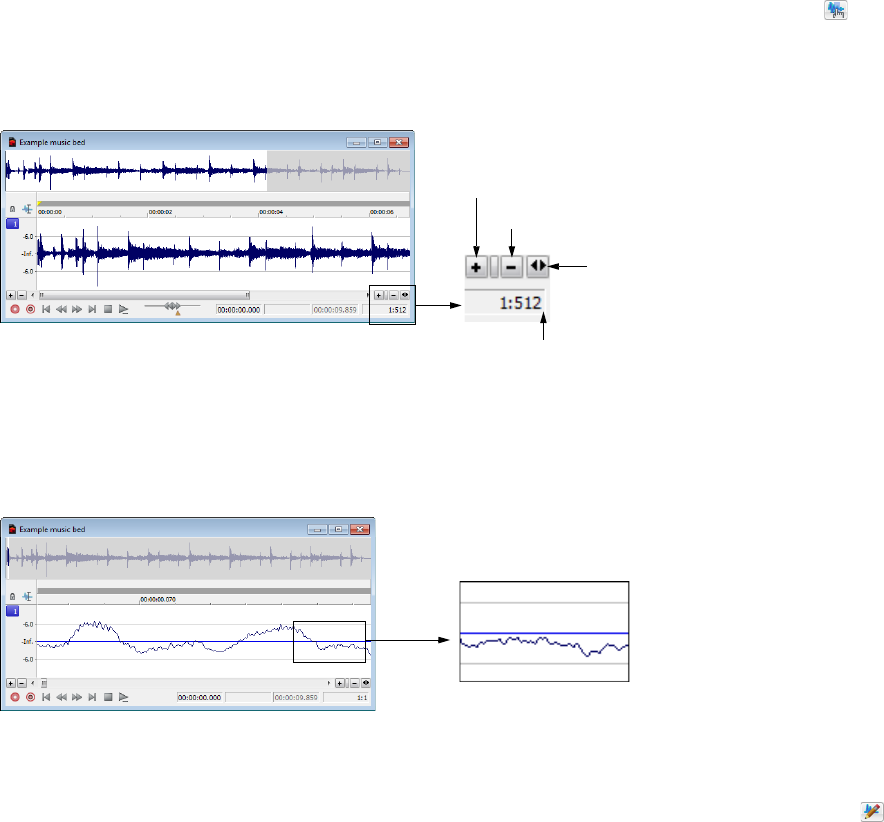Click the Record button in upper window
The width and height of the screenshot is (884, 822).
[15, 310]
